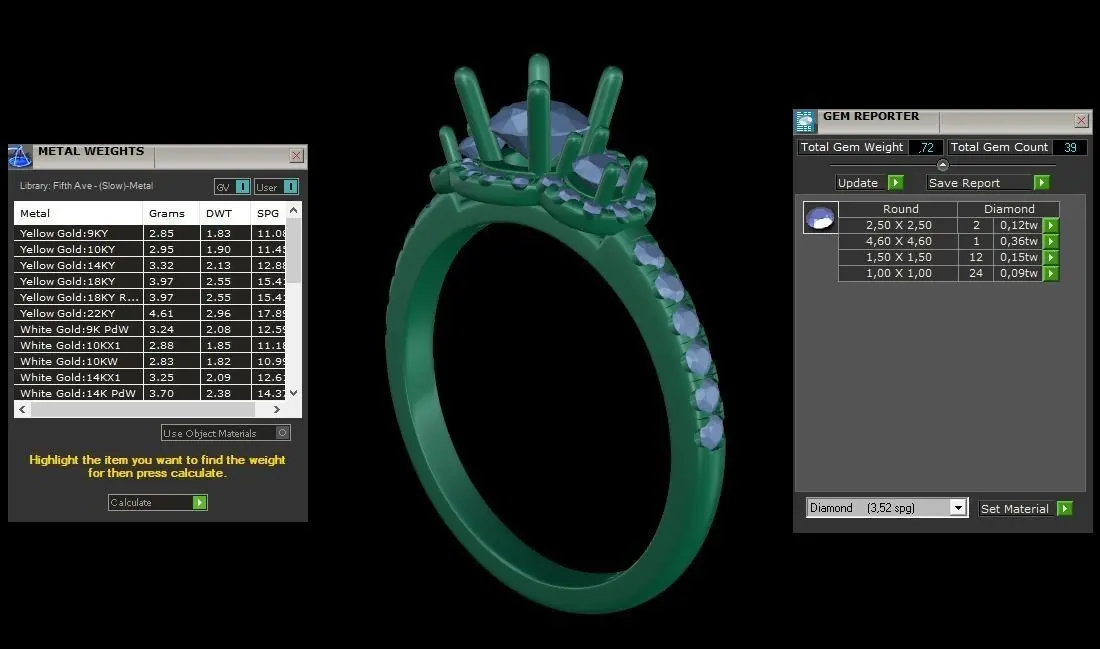Select the White Gold:14KX1 row
1100x649 pixels.
tap(149, 377)
